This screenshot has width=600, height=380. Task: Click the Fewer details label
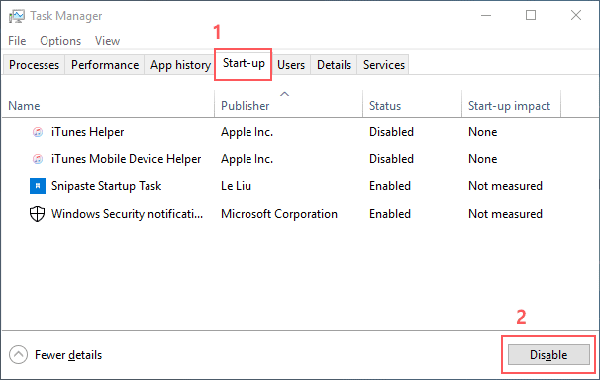point(68,355)
